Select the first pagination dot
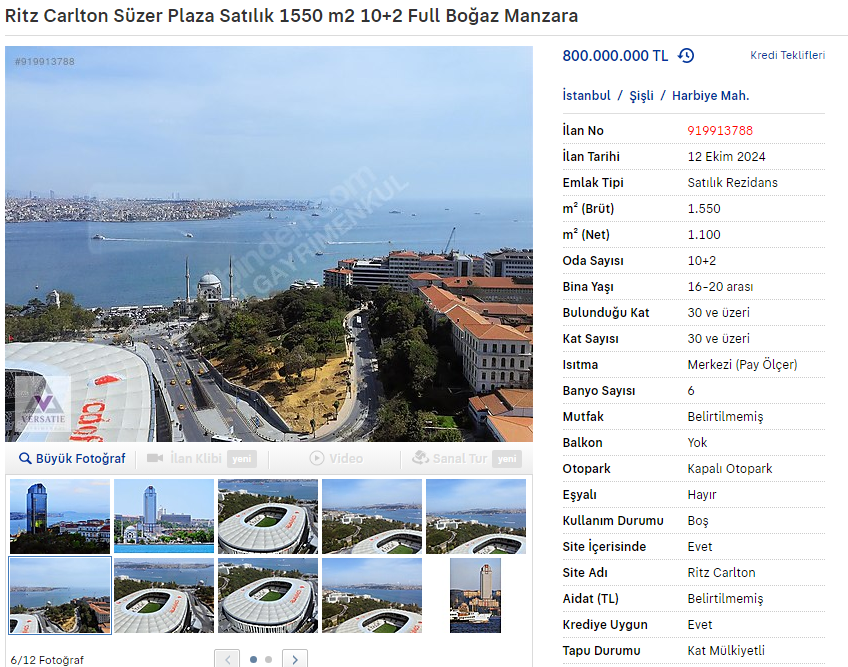This screenshot has width=848, height=667. (x=253, y=659)
